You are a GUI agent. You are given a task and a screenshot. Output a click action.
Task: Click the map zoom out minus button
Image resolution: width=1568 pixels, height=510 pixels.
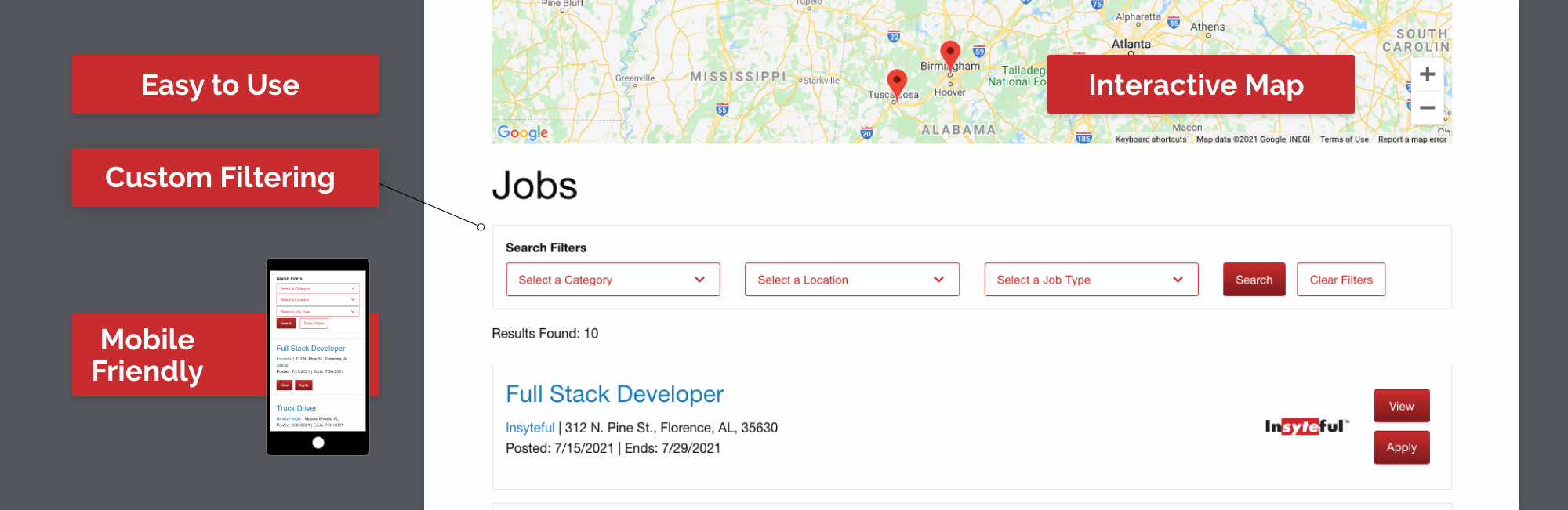click(x=1427, y=108)
